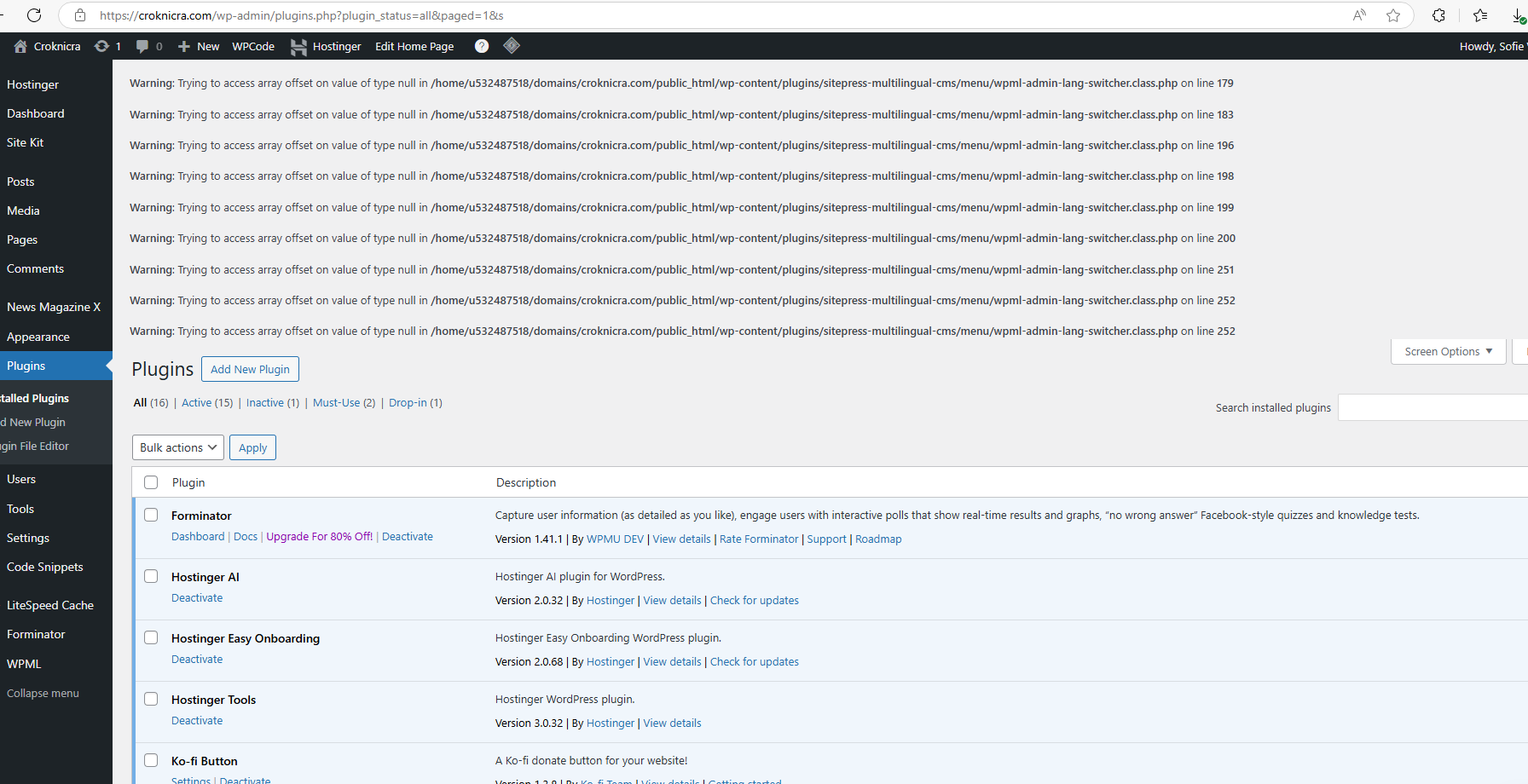
Task: Open the updates icon in admin bar
Action: [x=101, y=46]
